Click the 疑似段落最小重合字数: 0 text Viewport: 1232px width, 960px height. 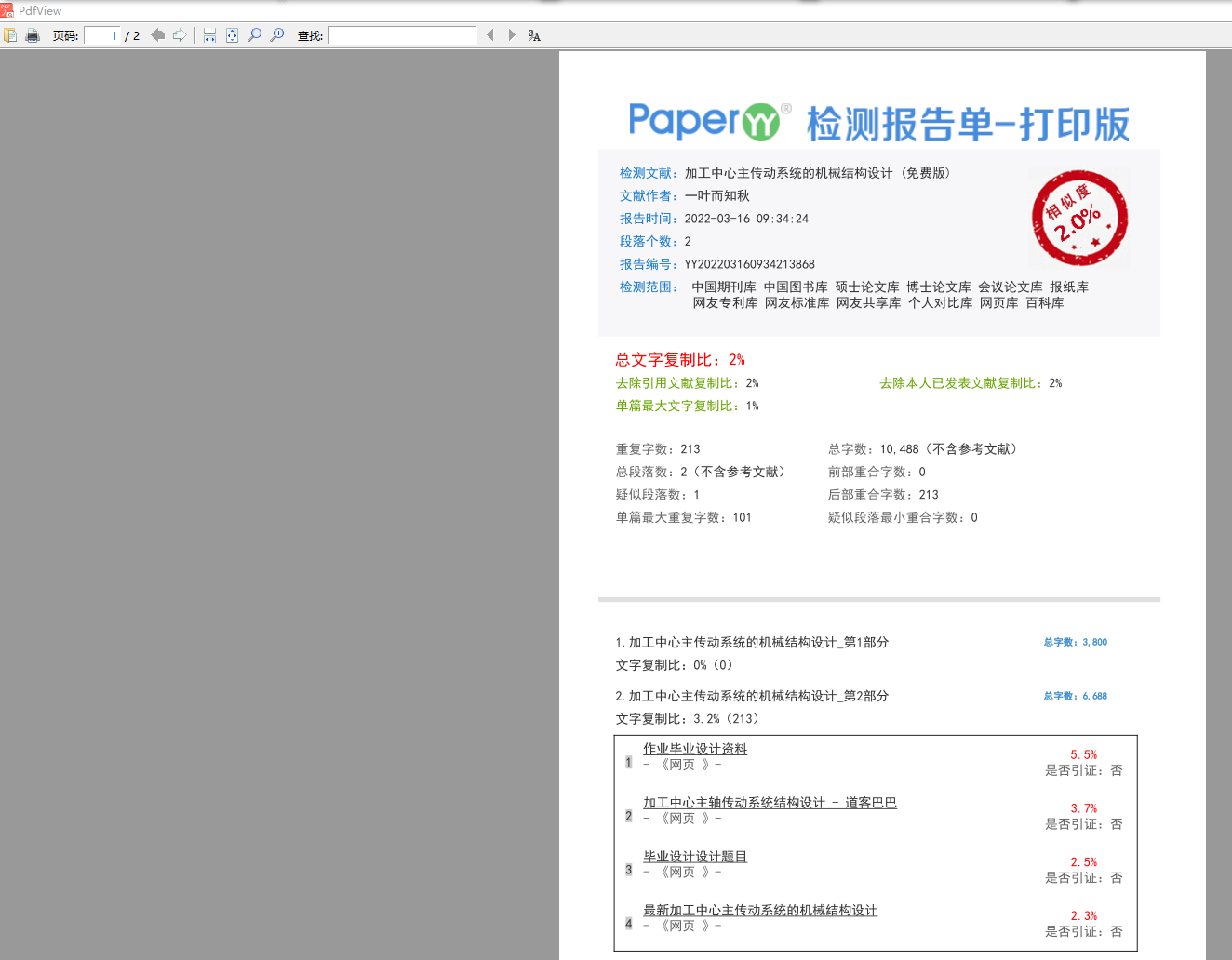(903, 517)
